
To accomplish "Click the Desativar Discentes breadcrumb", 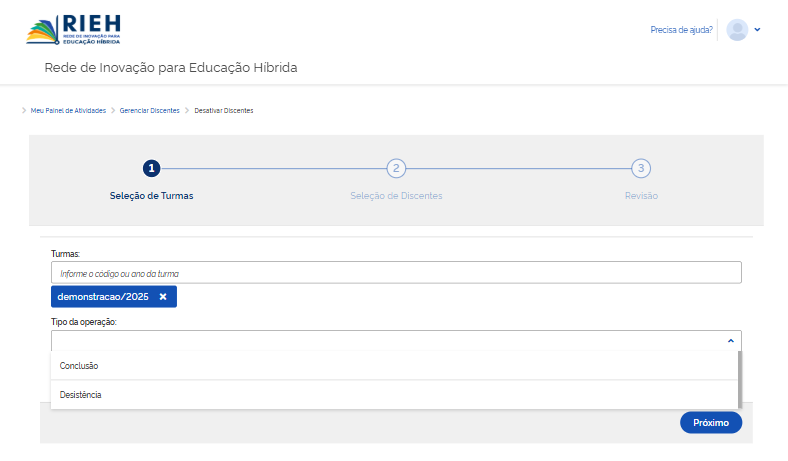I will [x=224, y=110].
